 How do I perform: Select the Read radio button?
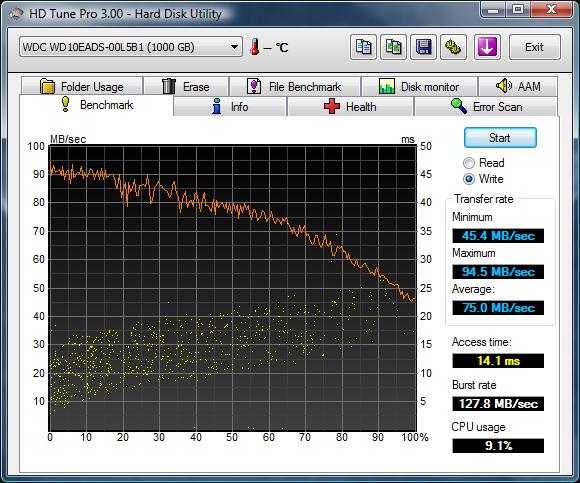pyautogui.click(x=469, y=163)
